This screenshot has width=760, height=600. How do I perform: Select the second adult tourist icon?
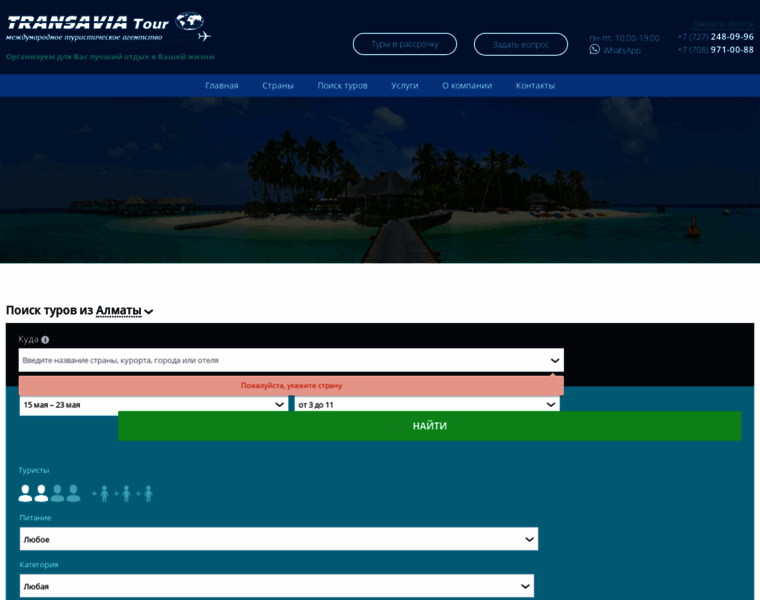[x=41, y=493]
